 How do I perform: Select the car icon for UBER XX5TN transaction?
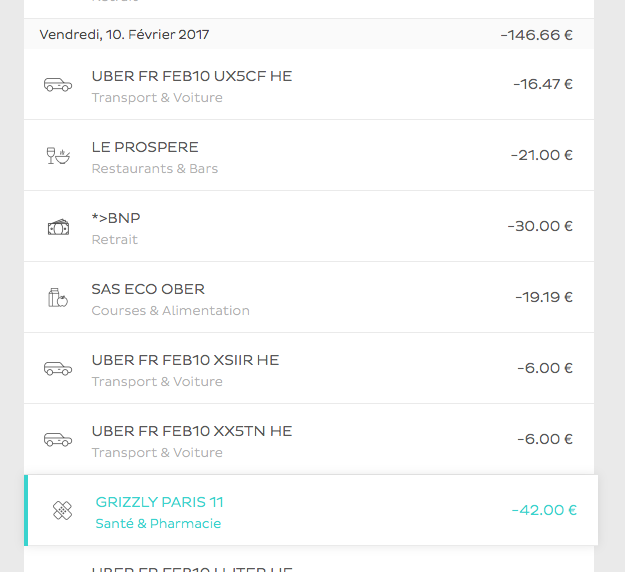tap(58, 439)
